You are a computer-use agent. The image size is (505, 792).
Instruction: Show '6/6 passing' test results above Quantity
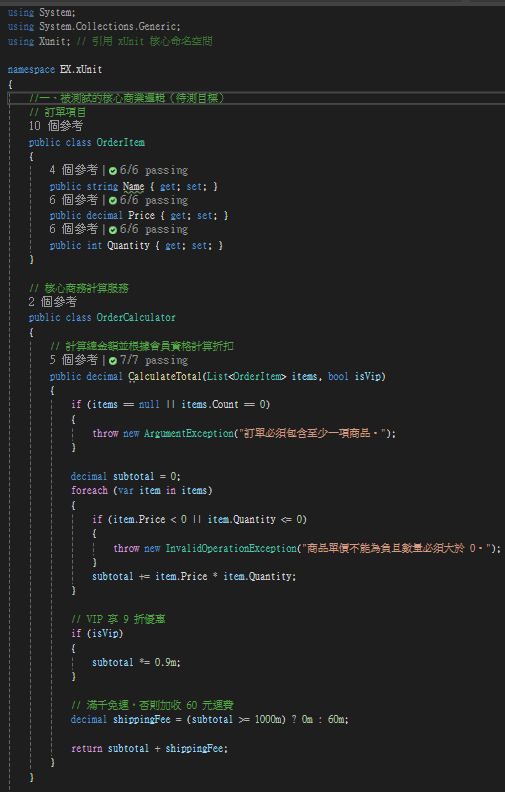[x=154, y=229]
